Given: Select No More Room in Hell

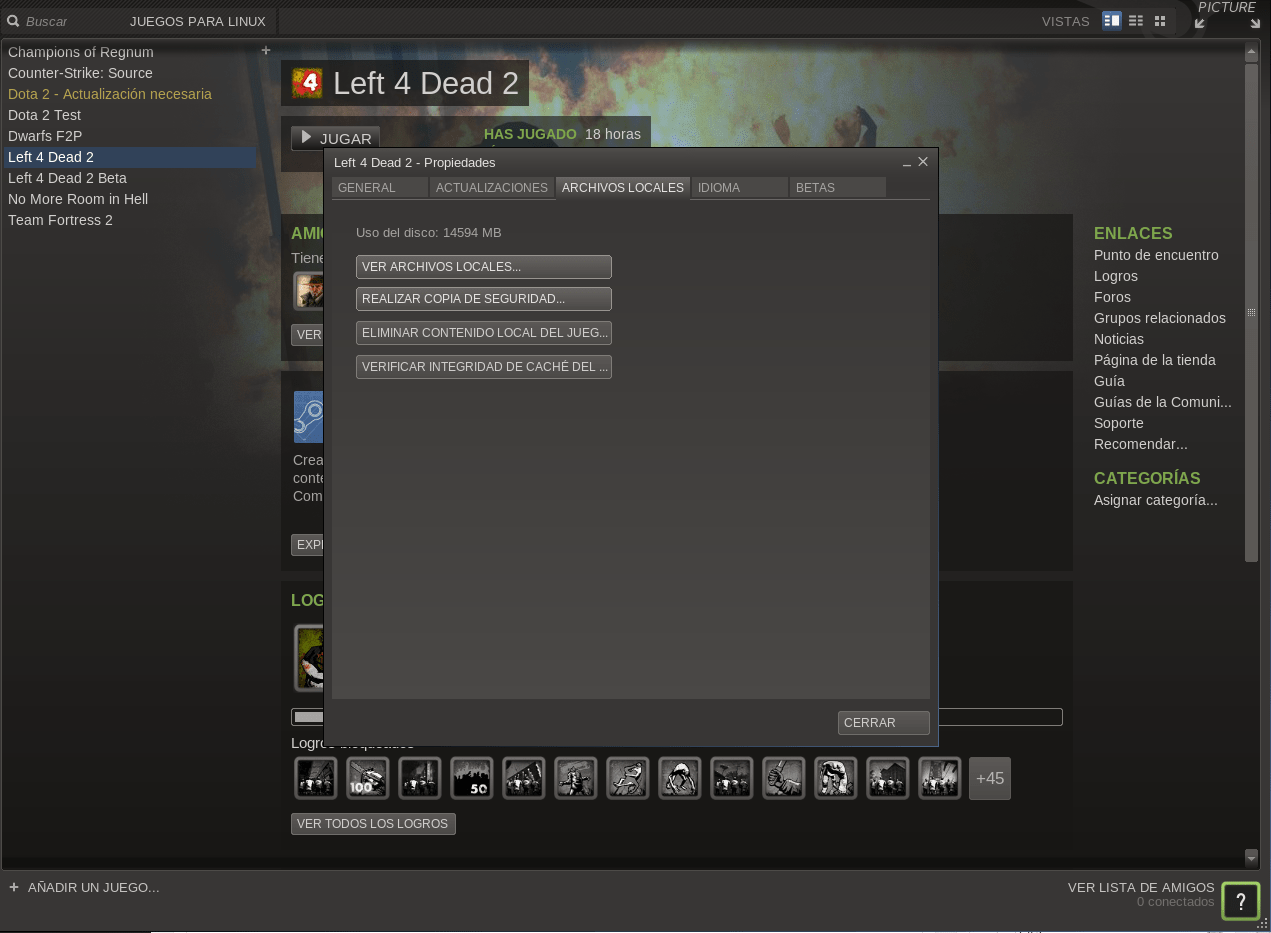Looking at the screenshot, I should coord(129,199).
